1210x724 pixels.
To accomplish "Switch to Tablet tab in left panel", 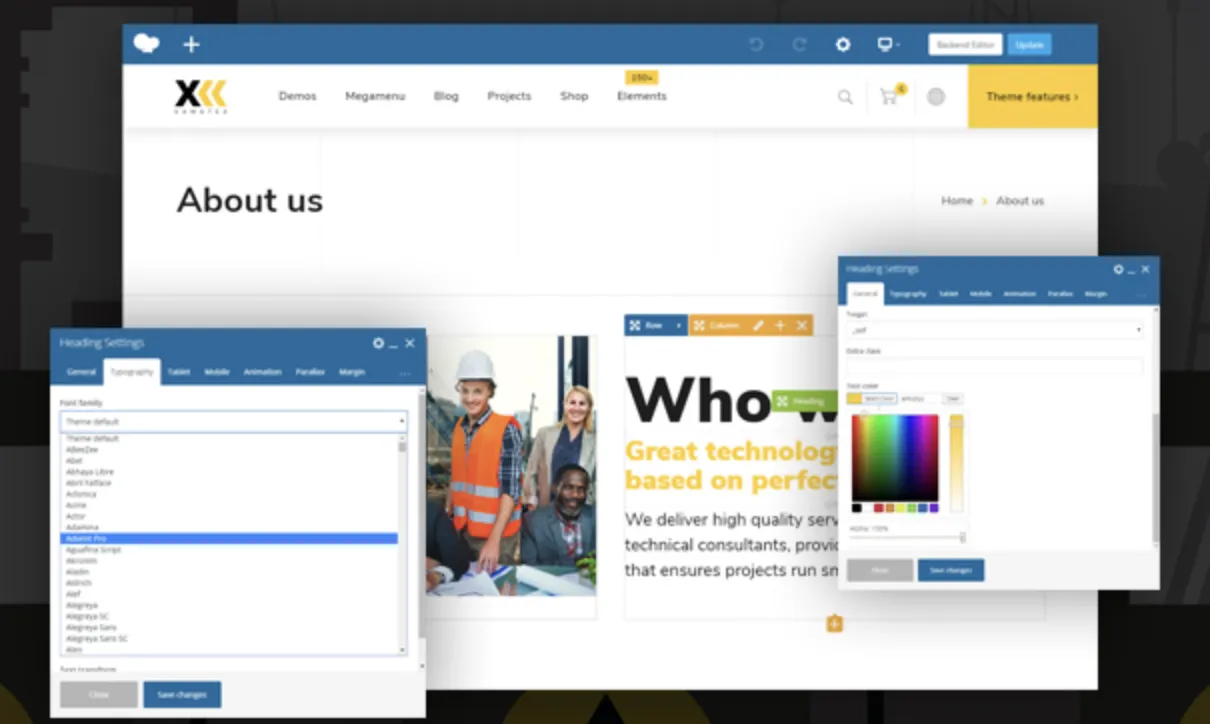I will point(179,372).
